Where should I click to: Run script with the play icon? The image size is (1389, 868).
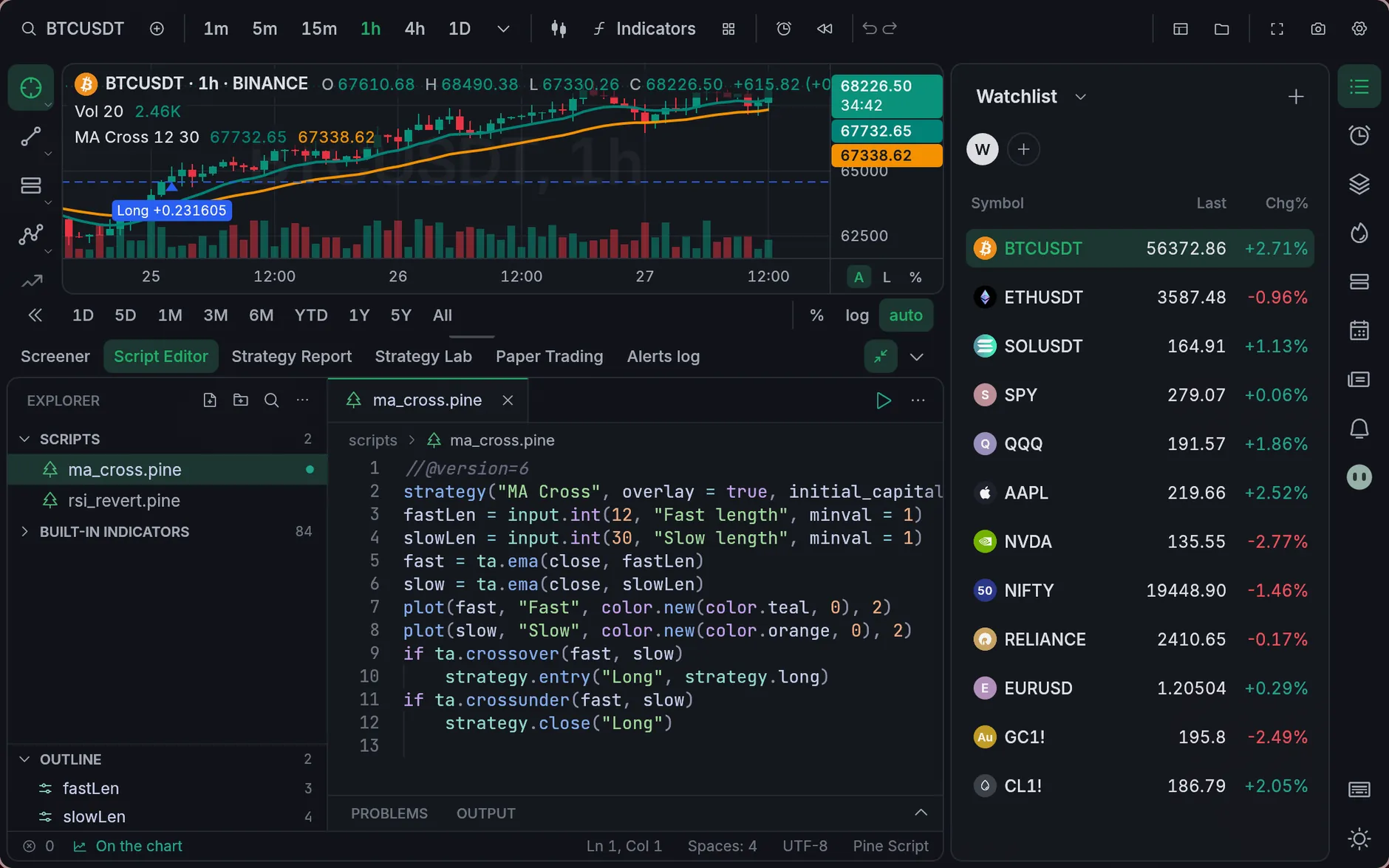(883, 400)
